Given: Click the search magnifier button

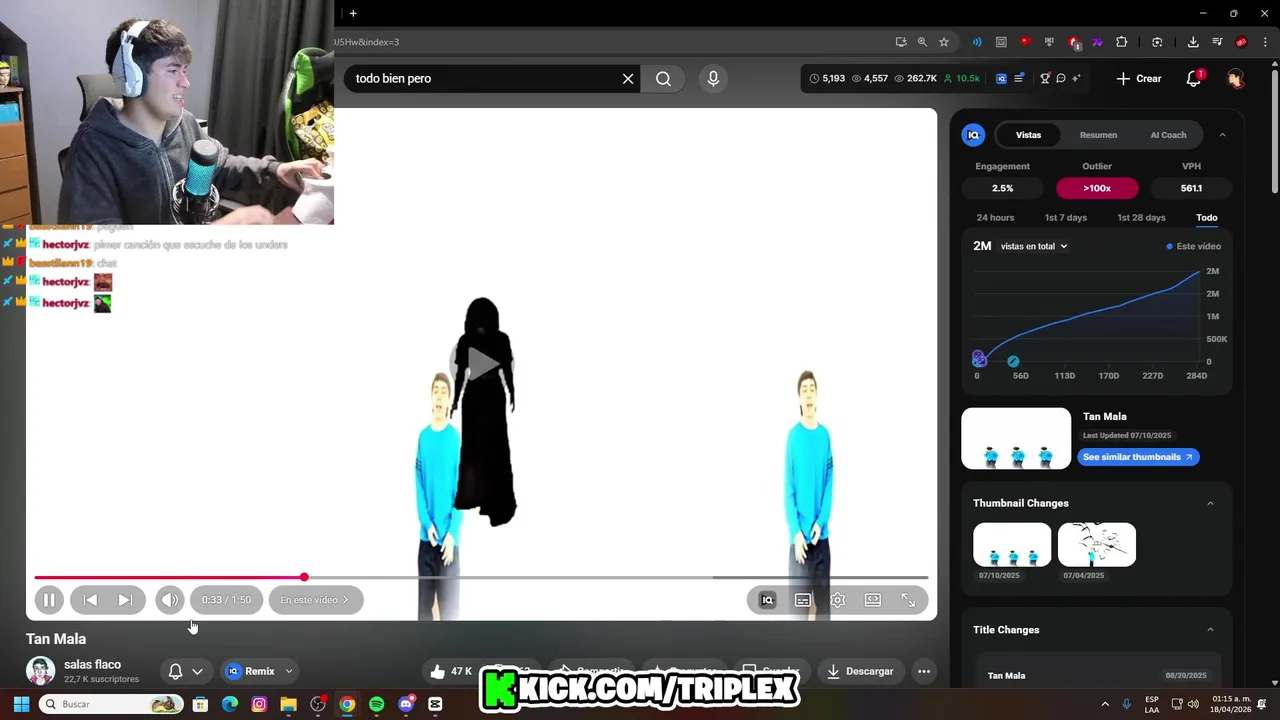Looking at the screenshot, I should (663, 78).
